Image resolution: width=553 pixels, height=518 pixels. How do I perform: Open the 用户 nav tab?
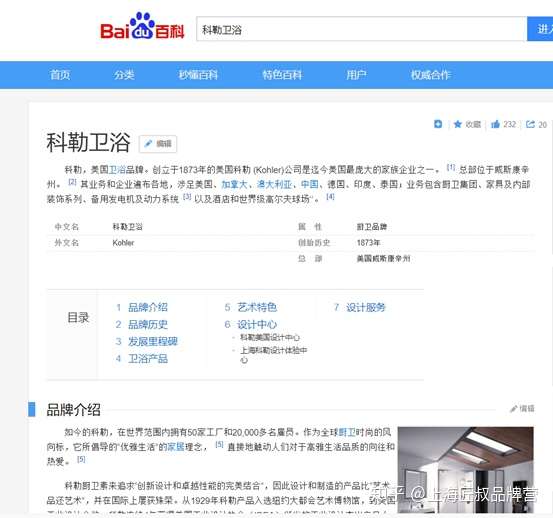pyautogui.click(x=356, y=75)
